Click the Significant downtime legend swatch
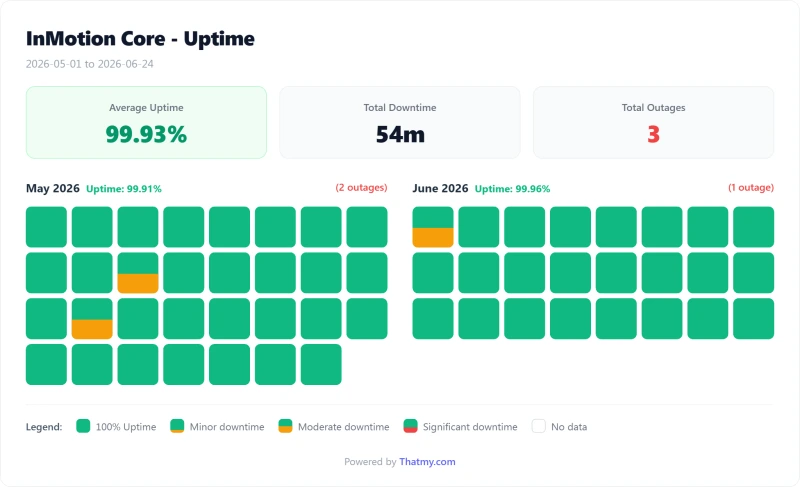The image size is (800, 487). pyautogui.click(x=410, y=426)
